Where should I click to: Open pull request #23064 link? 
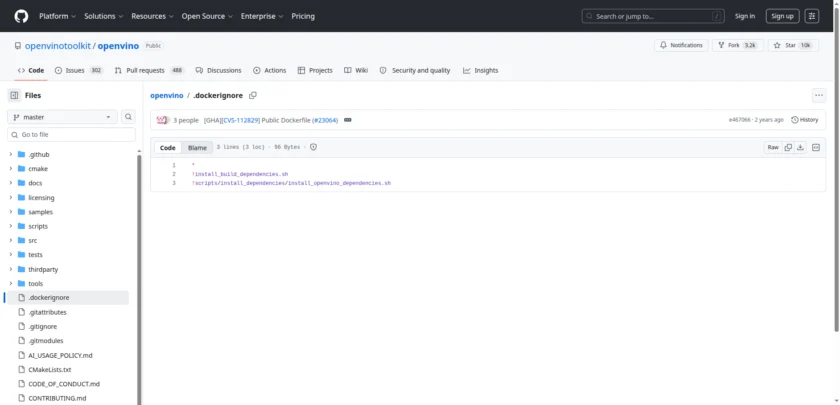(326, 120)
